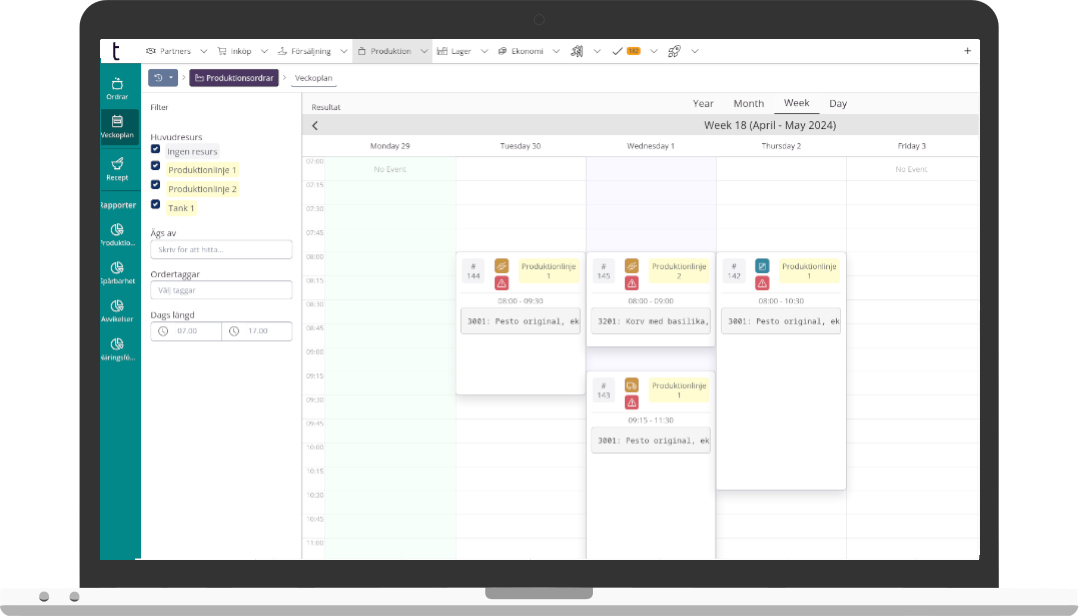Go to Produktionsordrar breadcrumb
1079x616 pixels.
tap(234, 77)
